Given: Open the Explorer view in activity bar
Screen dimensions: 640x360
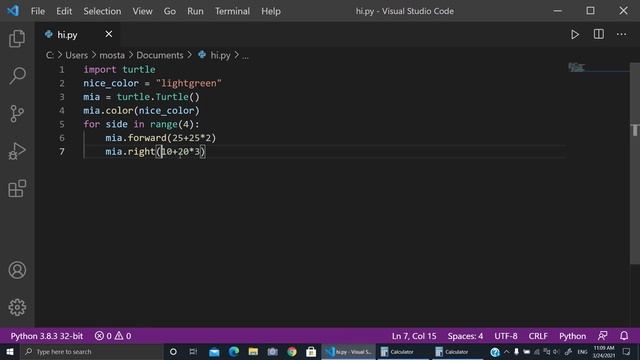Looking at the screenshot, I should [17, 38].
